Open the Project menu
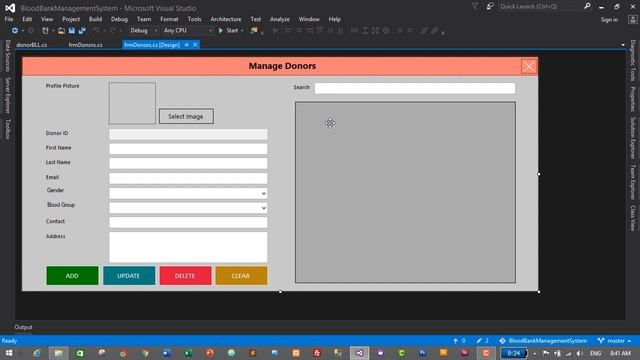This screenshot has width=640, height=360. coord(71,19)
